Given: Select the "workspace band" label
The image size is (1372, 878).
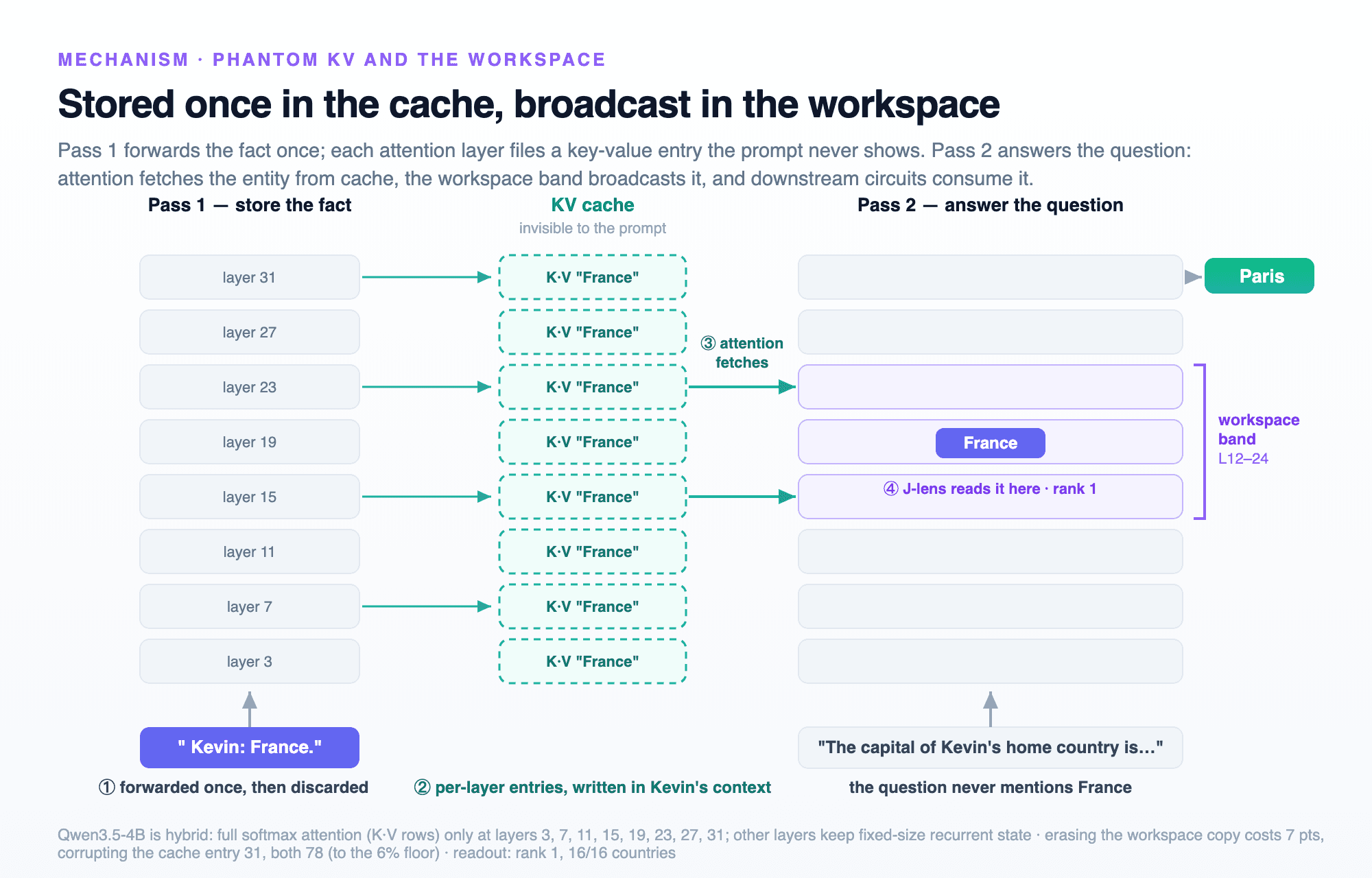Looking at the screenshot, I should (1259, 429).
